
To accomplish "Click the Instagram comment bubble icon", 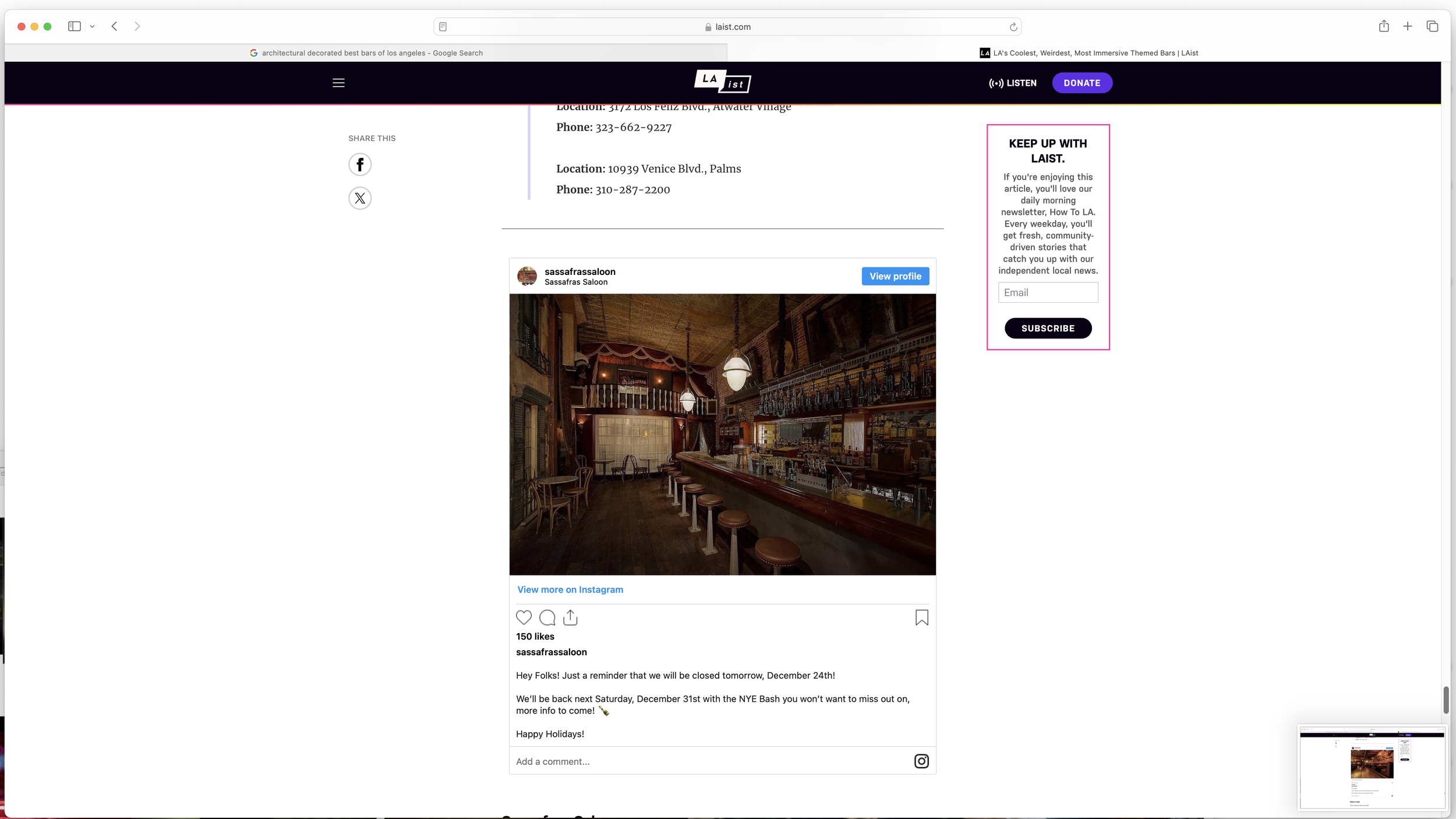I will point(547,617).
